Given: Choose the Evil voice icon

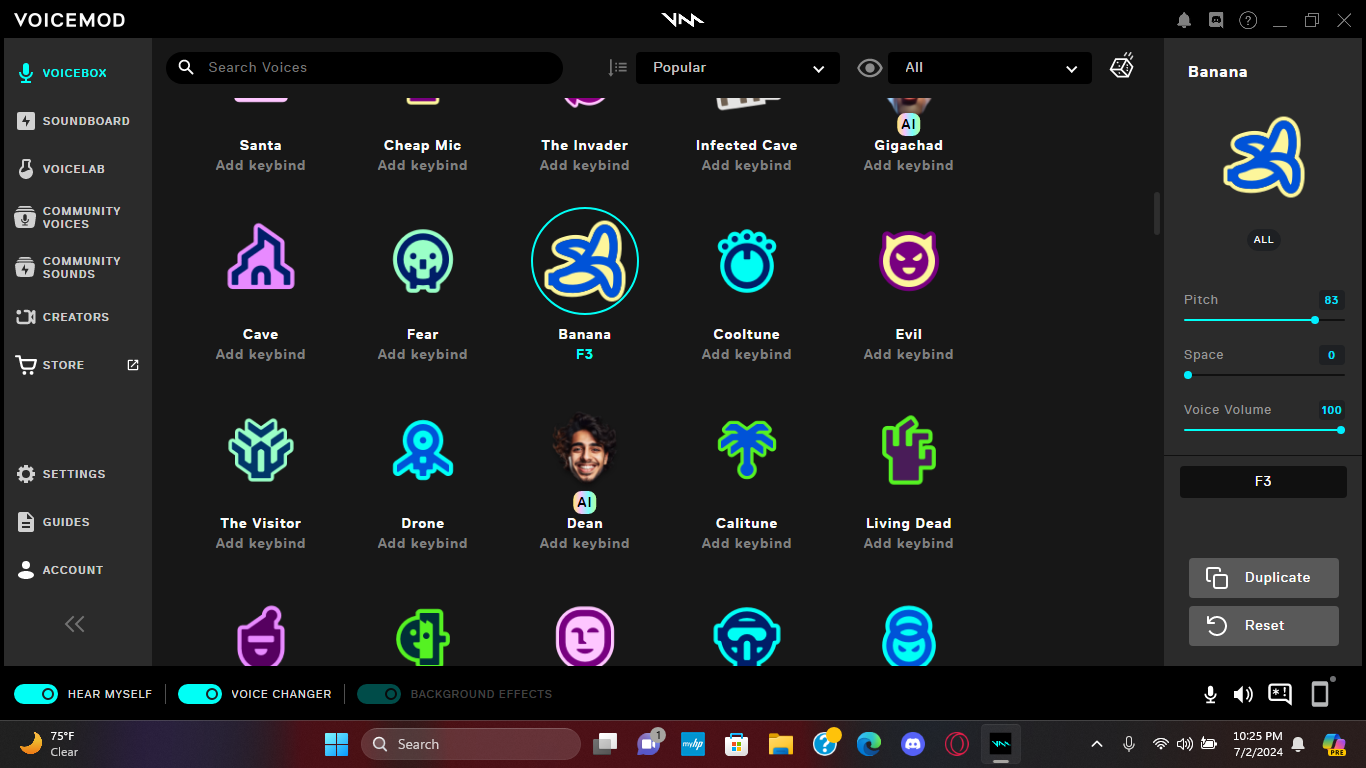Looking at the screenshot, I should tap(908, 262).
